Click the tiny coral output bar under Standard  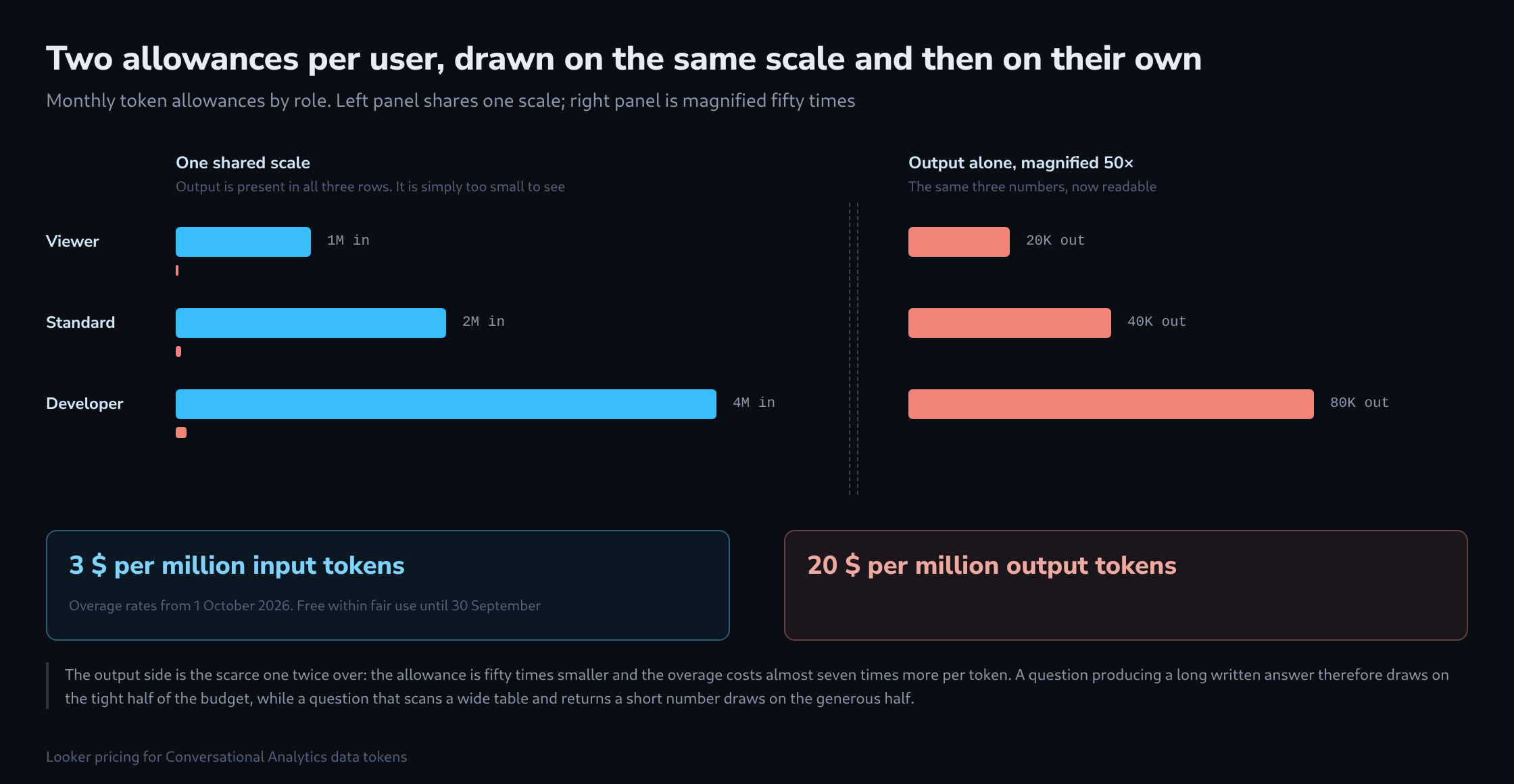tap(178, 351)
